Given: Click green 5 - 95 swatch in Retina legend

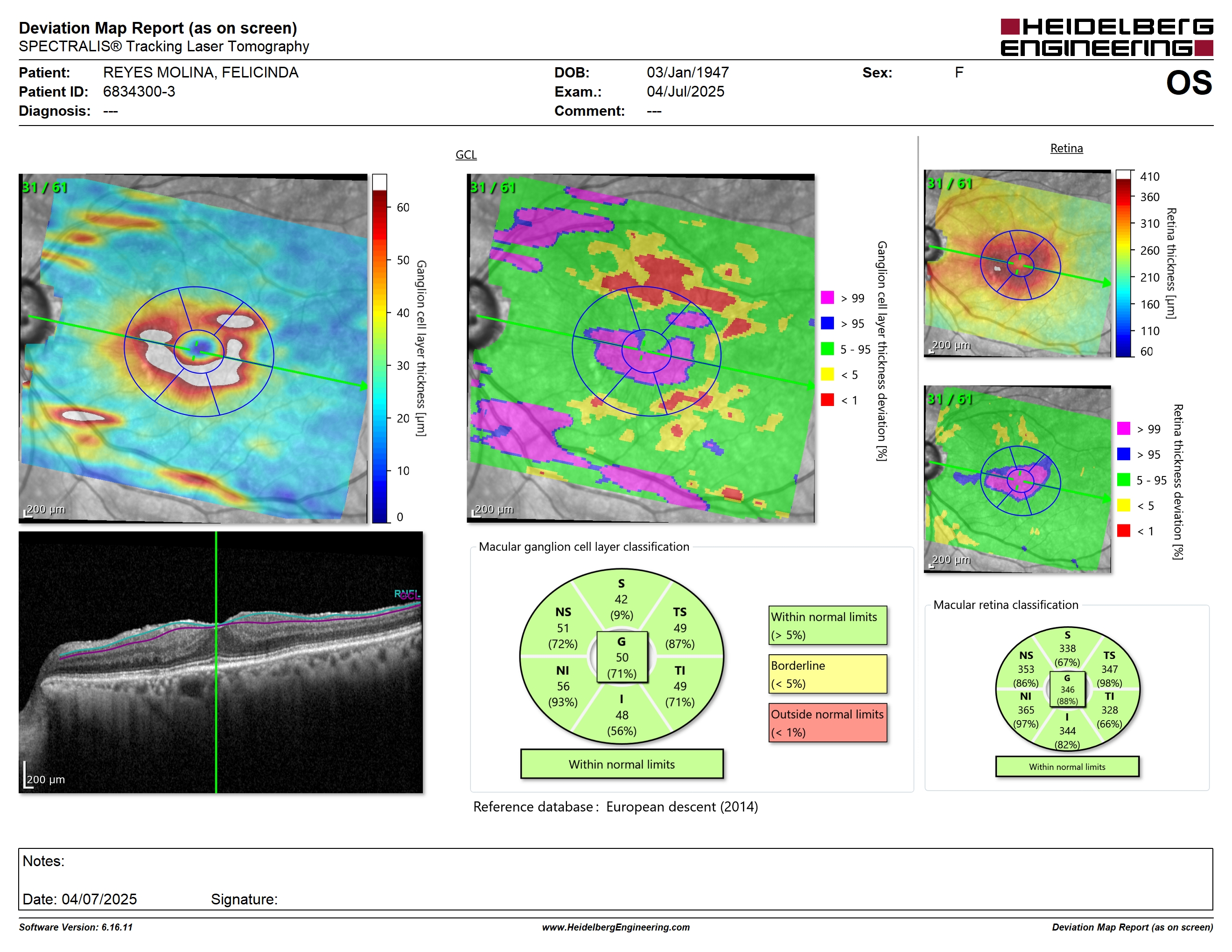Looking at the screenshot, I should click(1123, 479).
